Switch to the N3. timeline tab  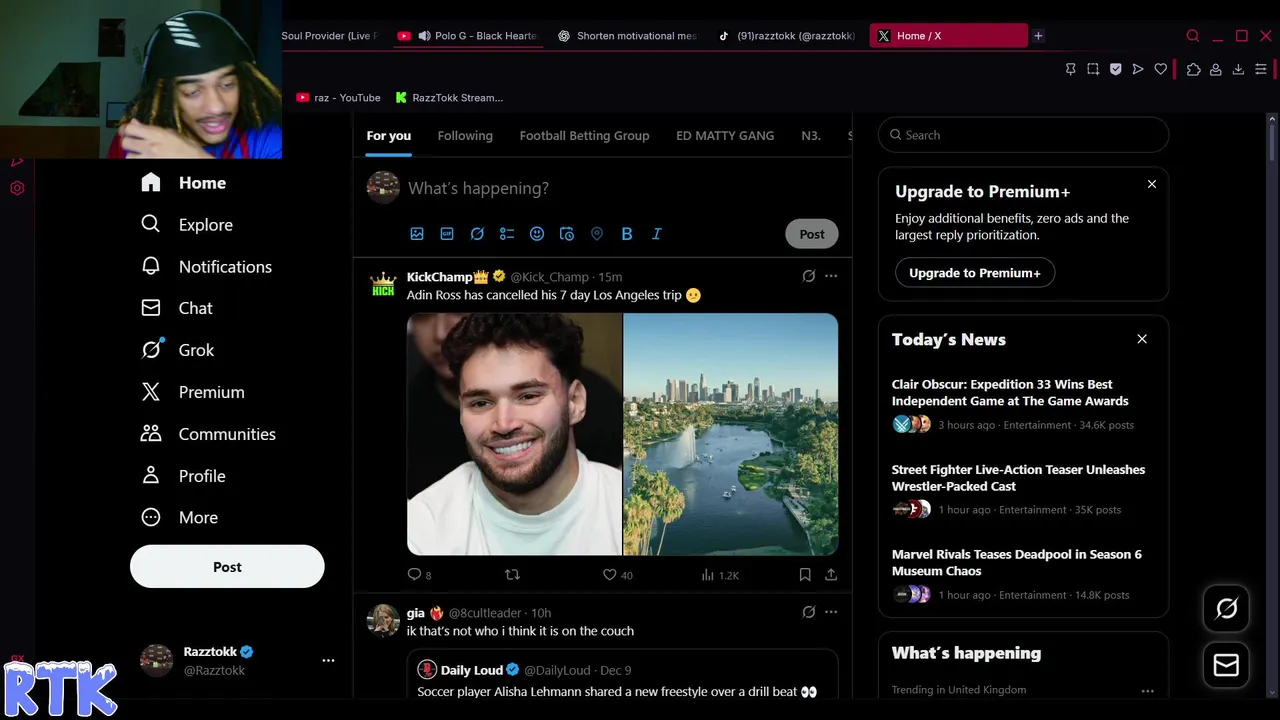[811, 136]
